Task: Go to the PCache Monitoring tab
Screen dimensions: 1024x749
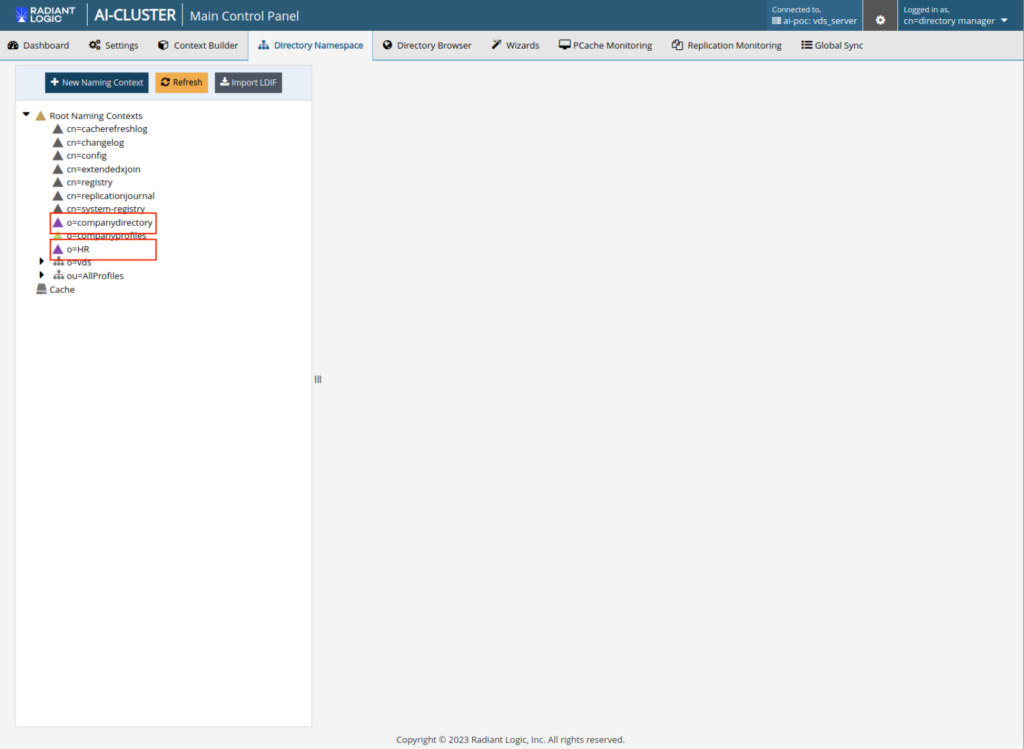Action: click(605, 45)
